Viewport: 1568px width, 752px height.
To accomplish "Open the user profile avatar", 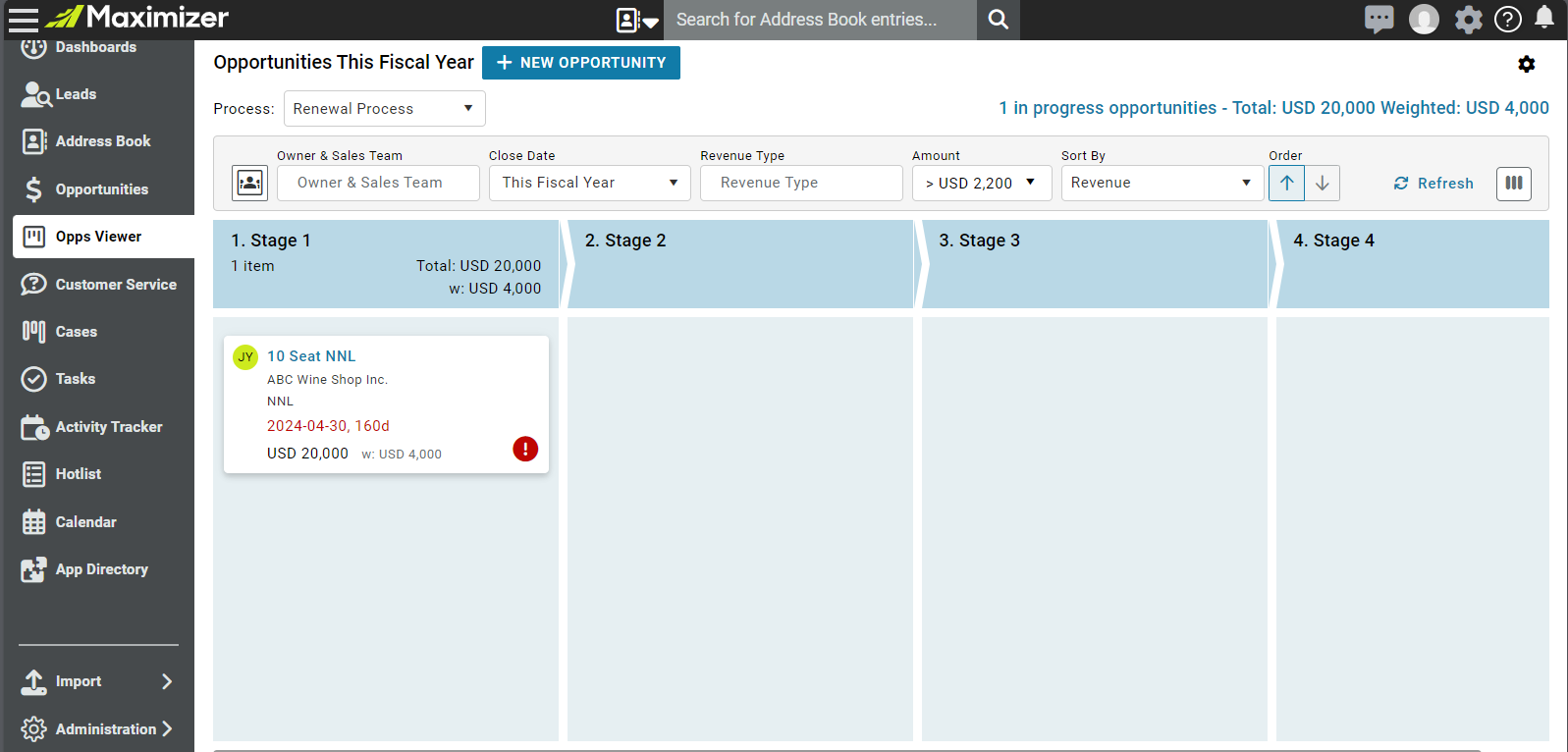I will 1424,19.
